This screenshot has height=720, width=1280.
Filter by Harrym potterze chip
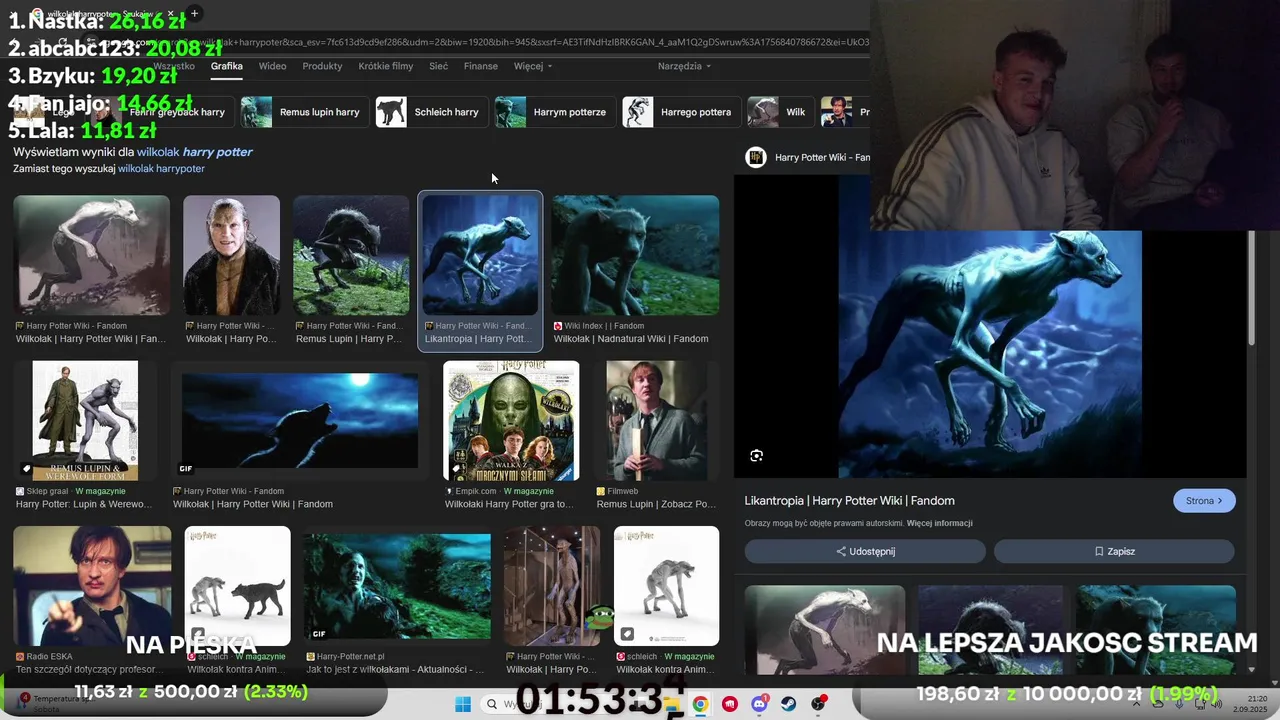click(x=554, y=112)
